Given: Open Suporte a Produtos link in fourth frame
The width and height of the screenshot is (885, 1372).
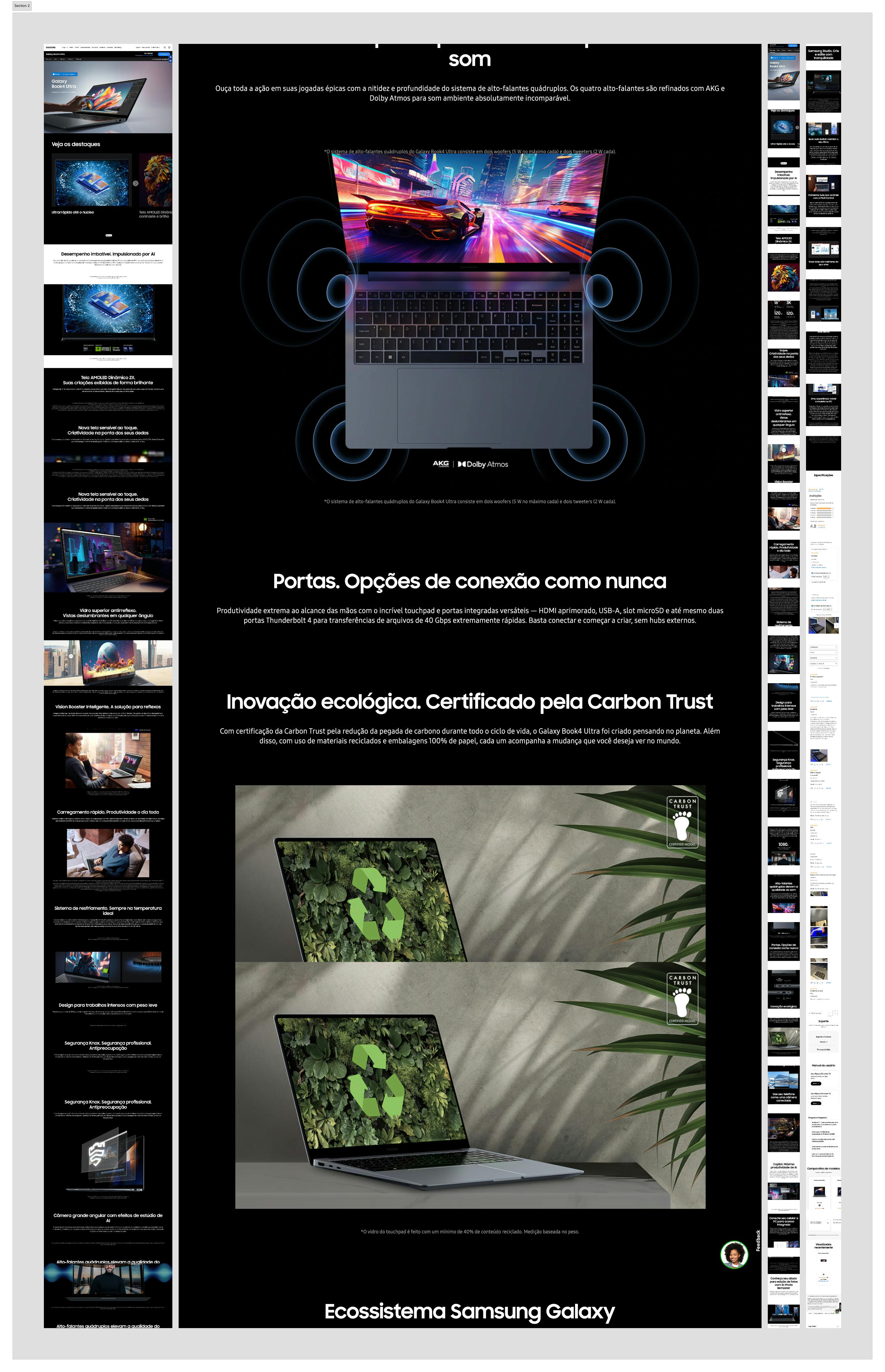Looking at the screenshot, I should (824, 1036).
